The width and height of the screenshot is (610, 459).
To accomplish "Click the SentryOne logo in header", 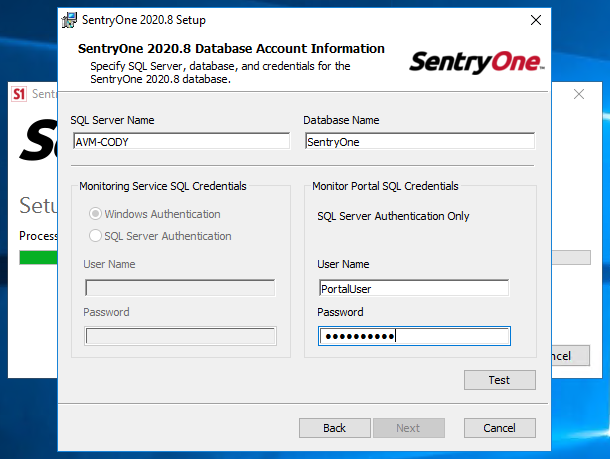I will [x=477, y=62].
